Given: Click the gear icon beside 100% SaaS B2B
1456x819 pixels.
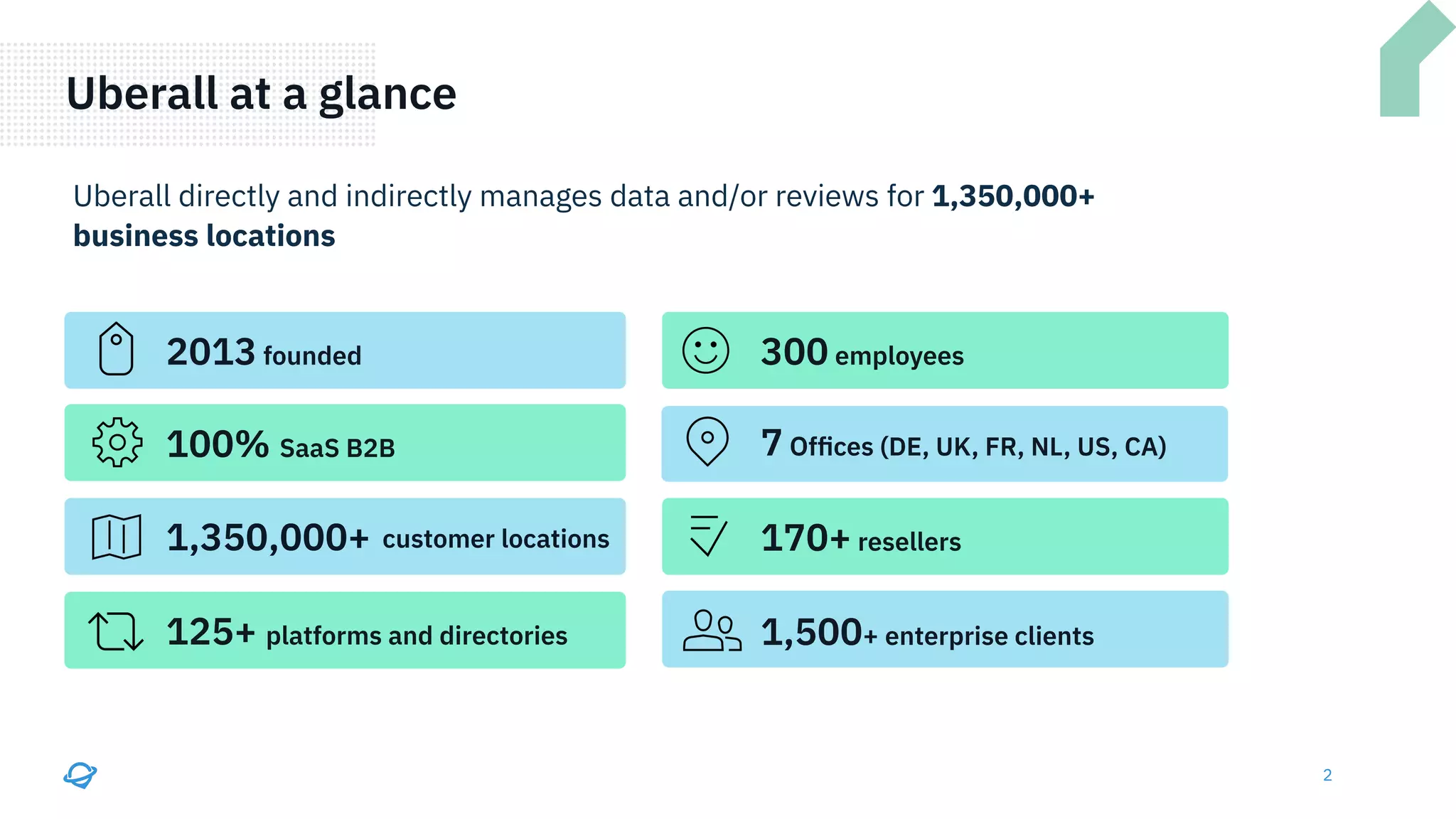Looking at the screenshot, I should [117, 442].
